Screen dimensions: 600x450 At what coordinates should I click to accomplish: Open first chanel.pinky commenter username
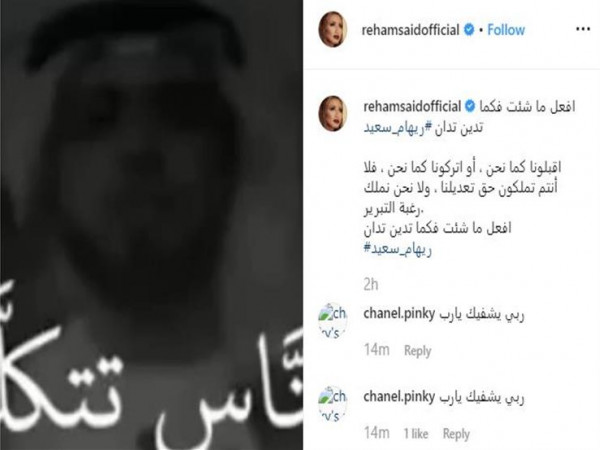tap(399, 314)
